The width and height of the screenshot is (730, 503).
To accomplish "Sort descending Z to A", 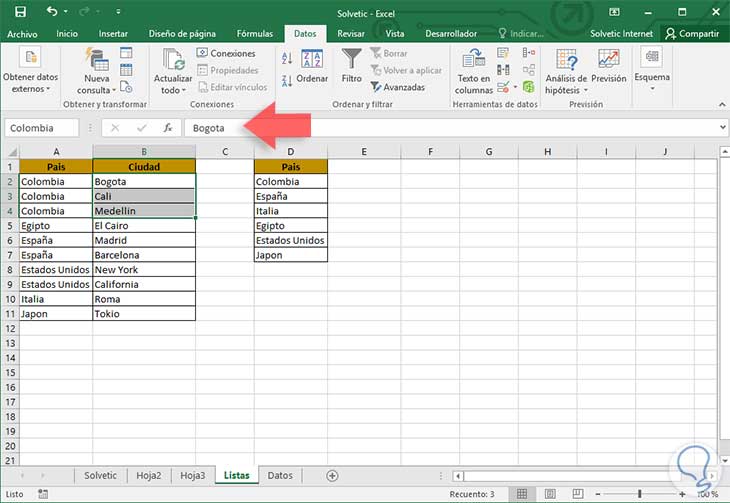I will [x=287, y=81].
